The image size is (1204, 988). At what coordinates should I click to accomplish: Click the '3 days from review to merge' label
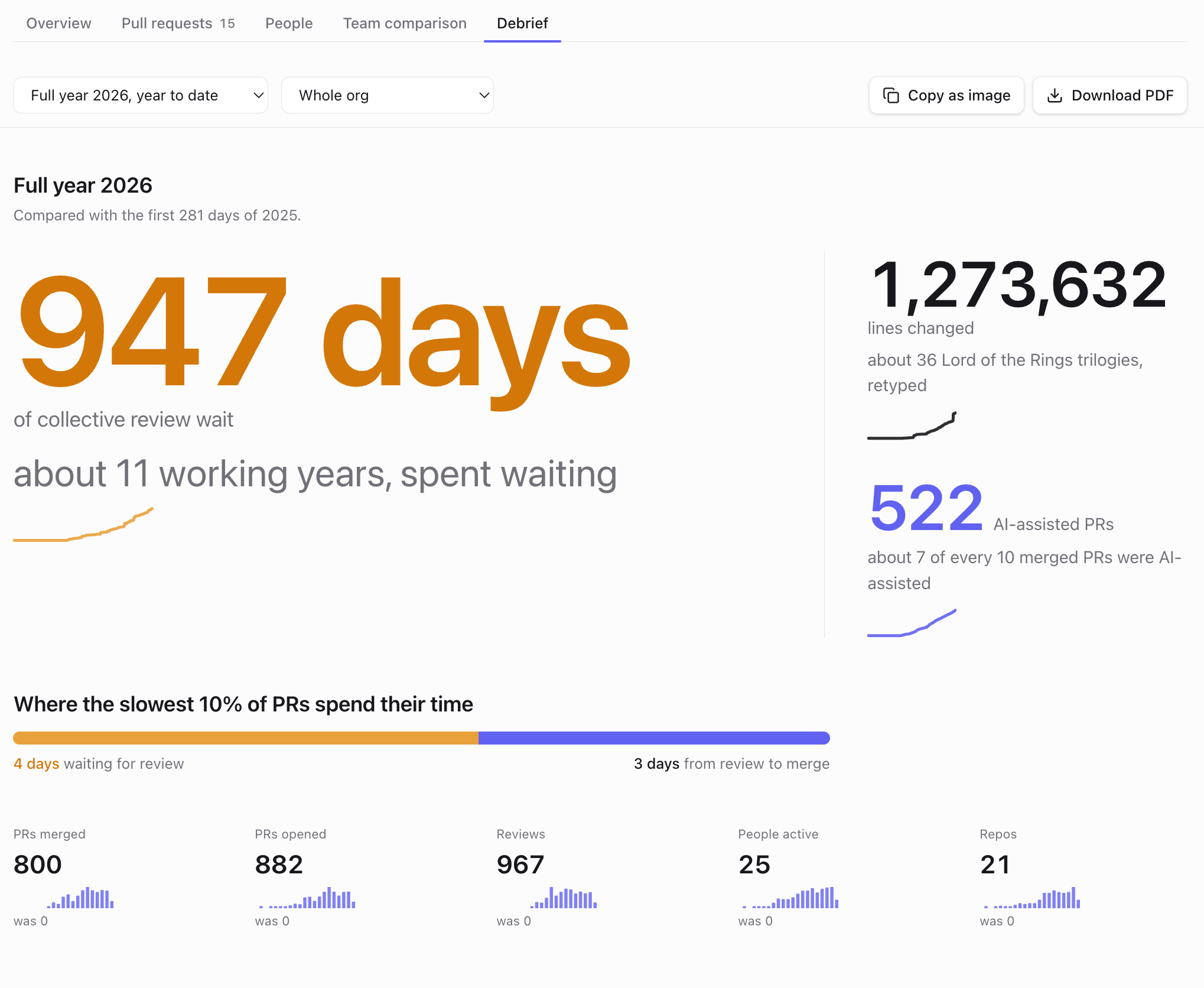point(731,763)
